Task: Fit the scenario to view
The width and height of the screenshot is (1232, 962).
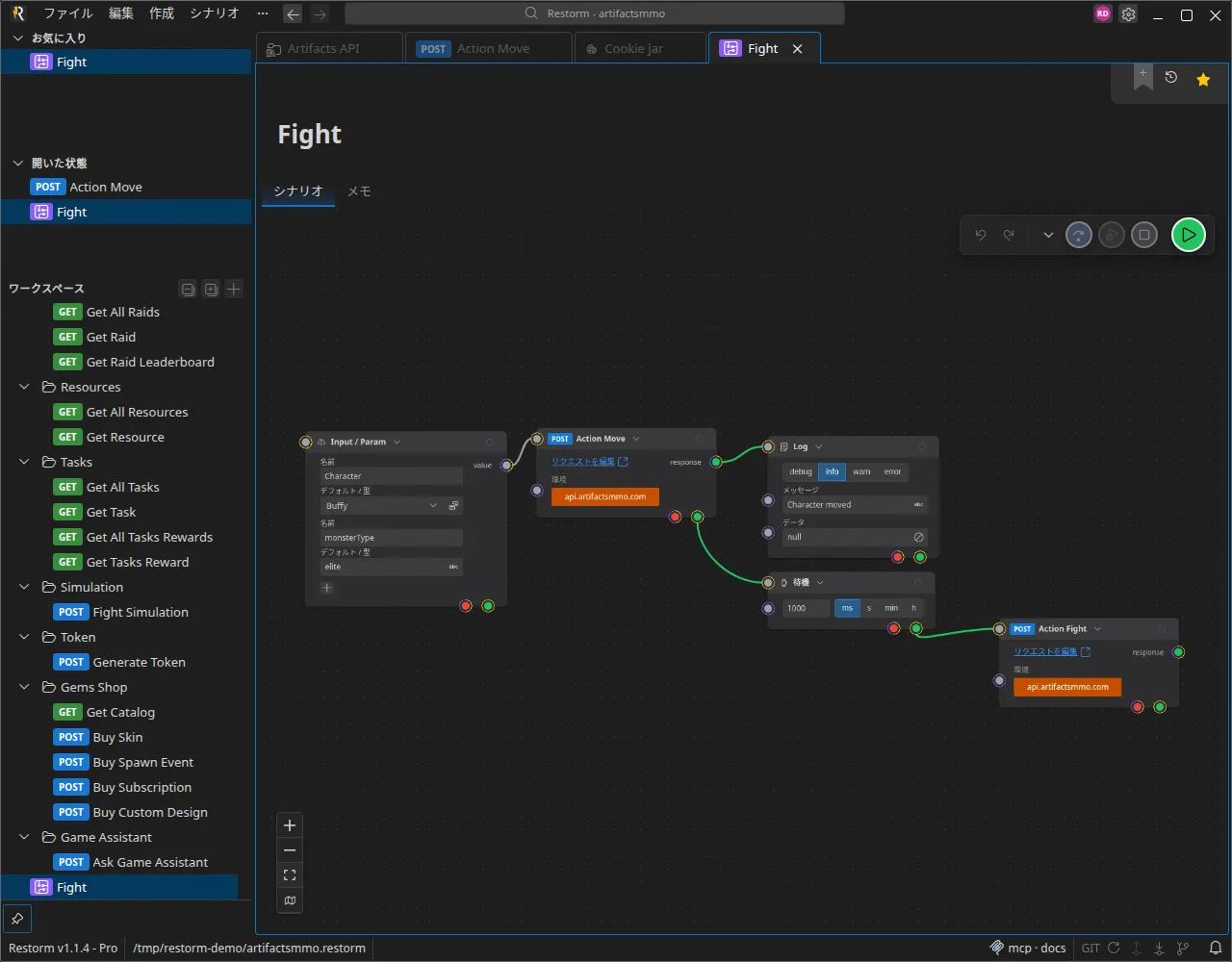Action: [290, 875]
